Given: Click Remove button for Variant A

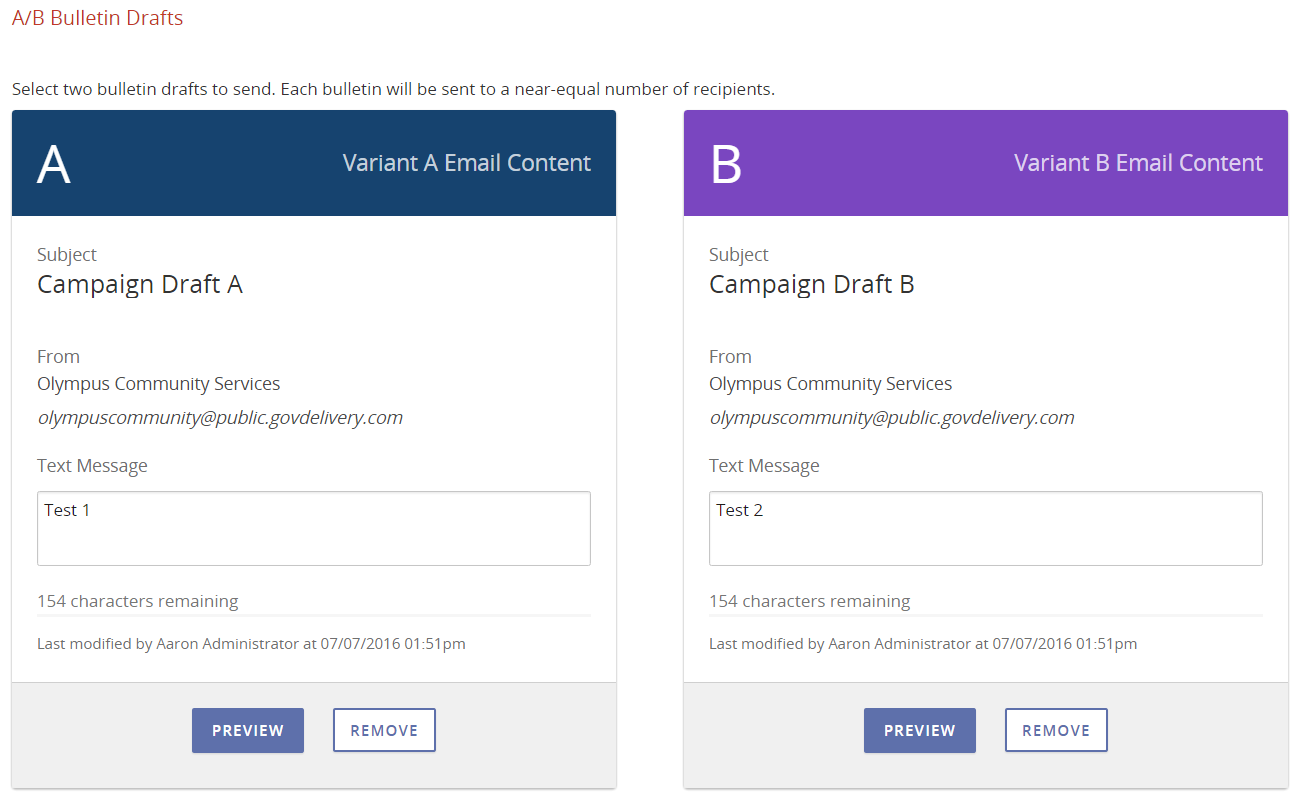Looking at the screenshot, I should 384,730.
